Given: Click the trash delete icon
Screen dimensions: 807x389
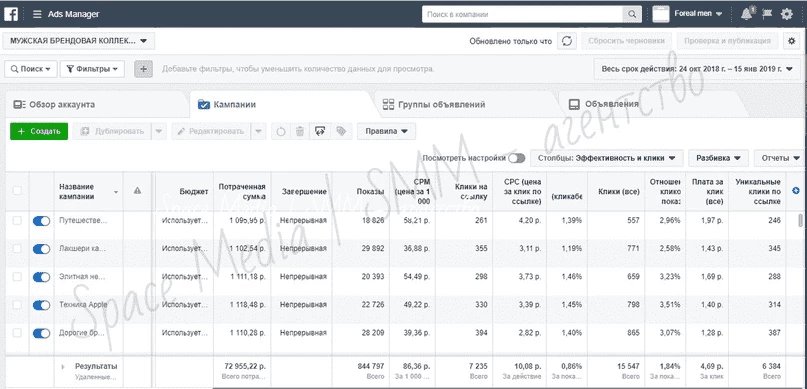Looking at the screenshot, I should point(300,131).
